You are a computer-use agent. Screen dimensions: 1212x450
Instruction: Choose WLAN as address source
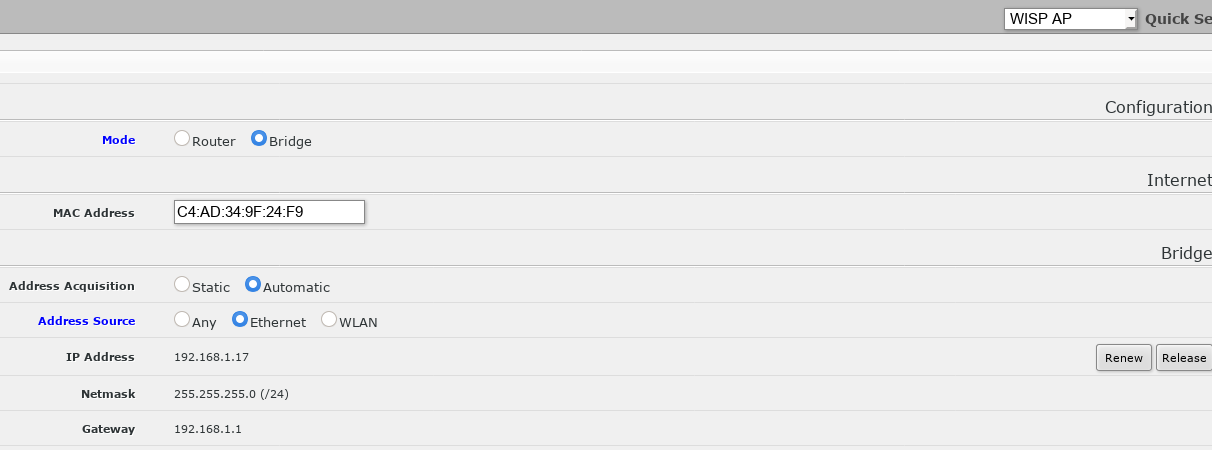point(329,320)
